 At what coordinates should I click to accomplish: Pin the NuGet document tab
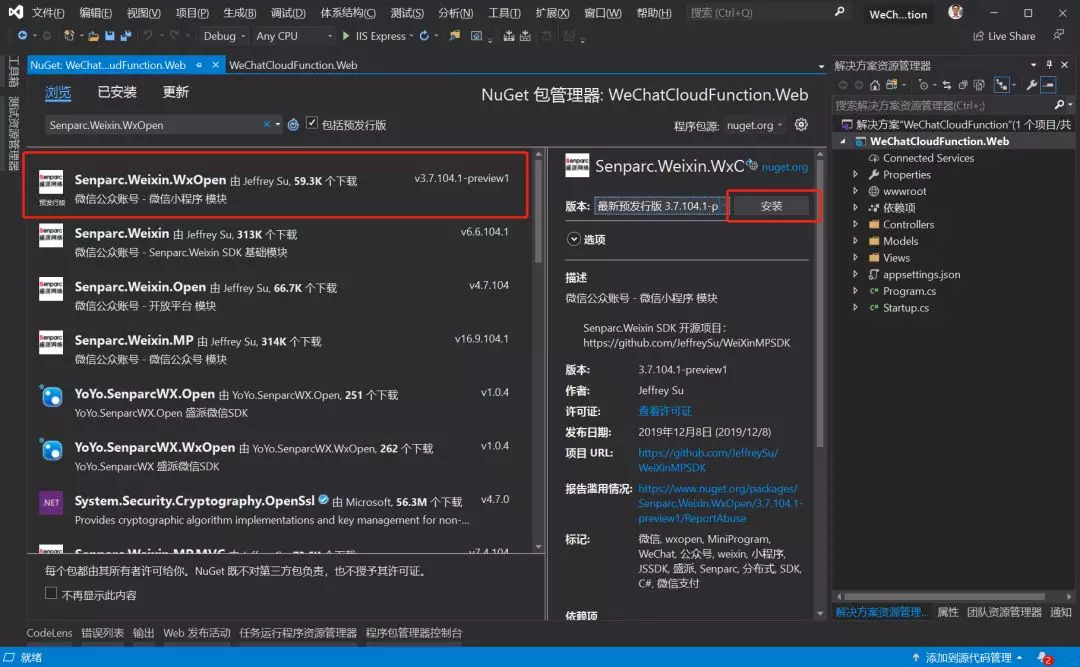tap(198, 65)
